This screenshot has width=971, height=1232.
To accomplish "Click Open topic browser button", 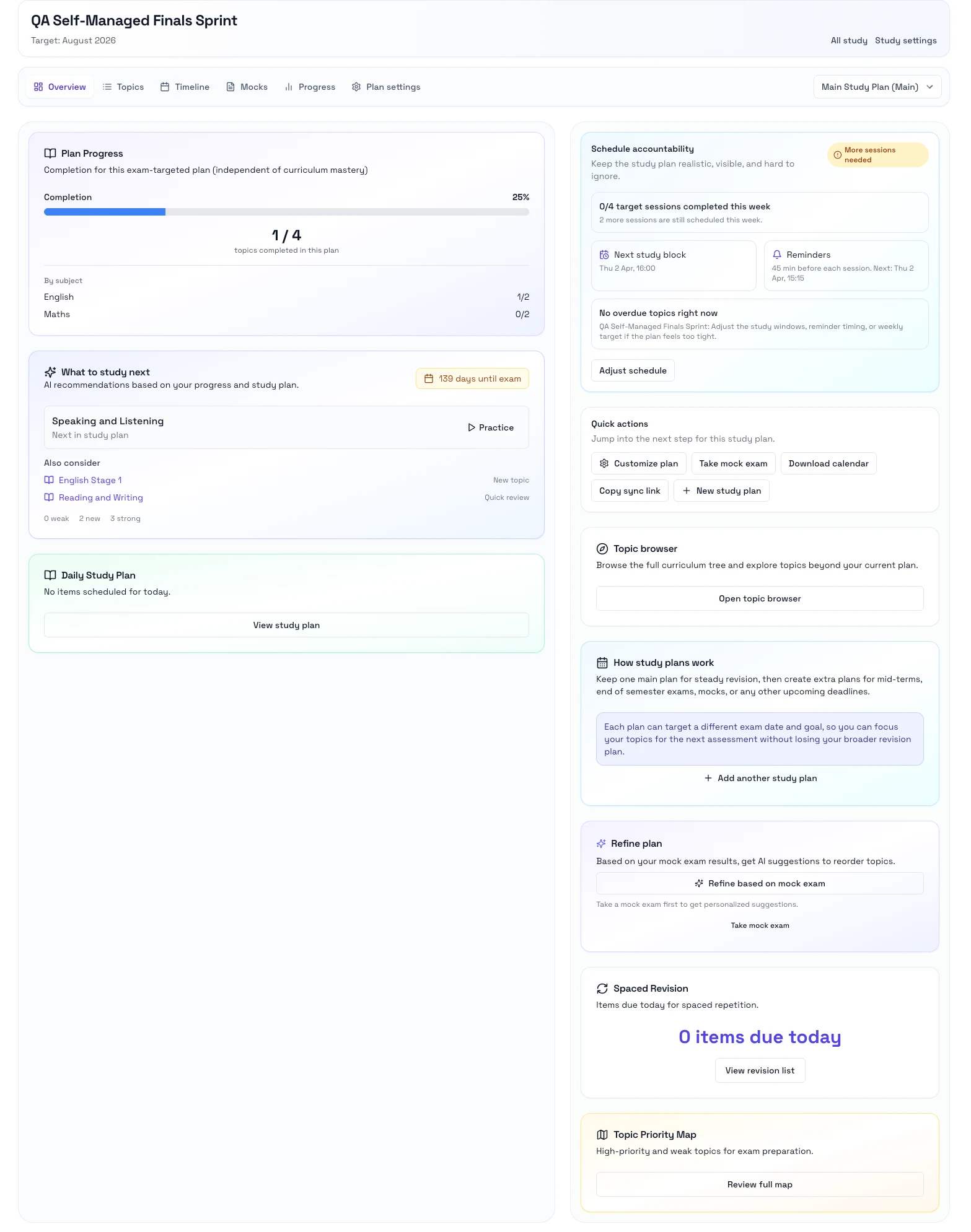I will 760,598.
